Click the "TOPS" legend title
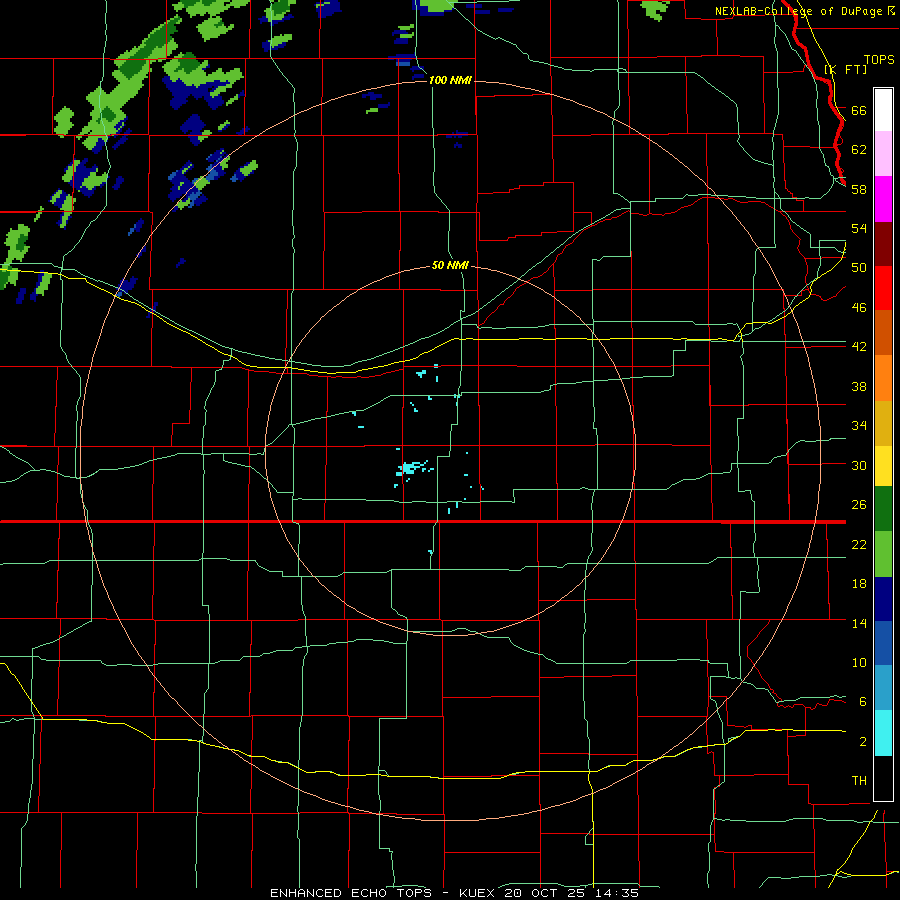The height and width of the screenshot is (900, 900). pyautogui.click(x=879, y=60)
